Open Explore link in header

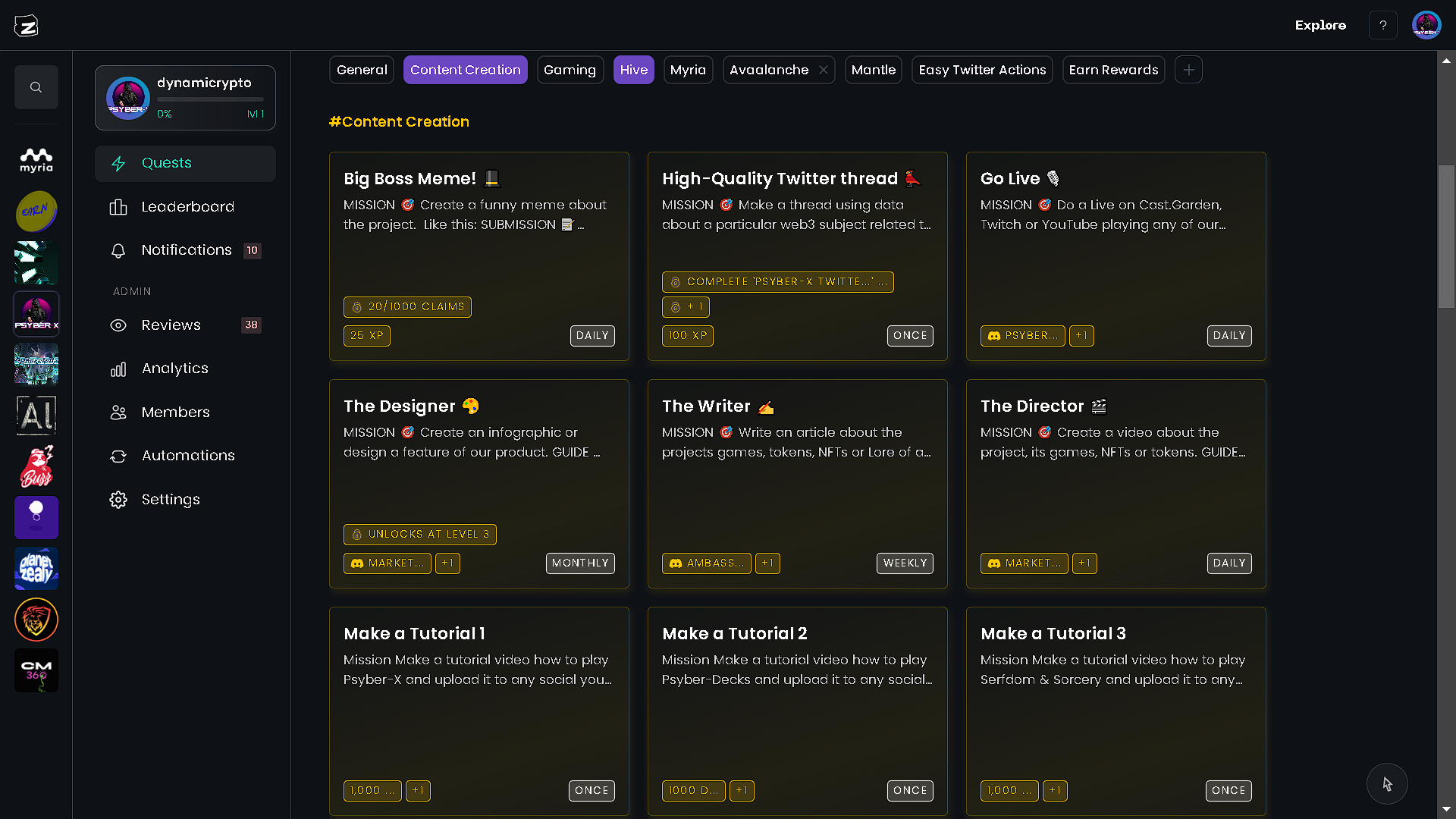pos(1320,25)
